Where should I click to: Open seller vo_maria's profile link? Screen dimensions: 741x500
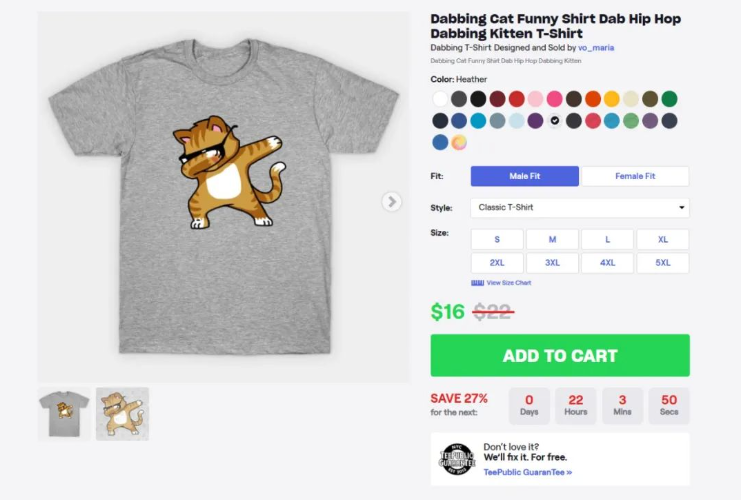(597, 48)
